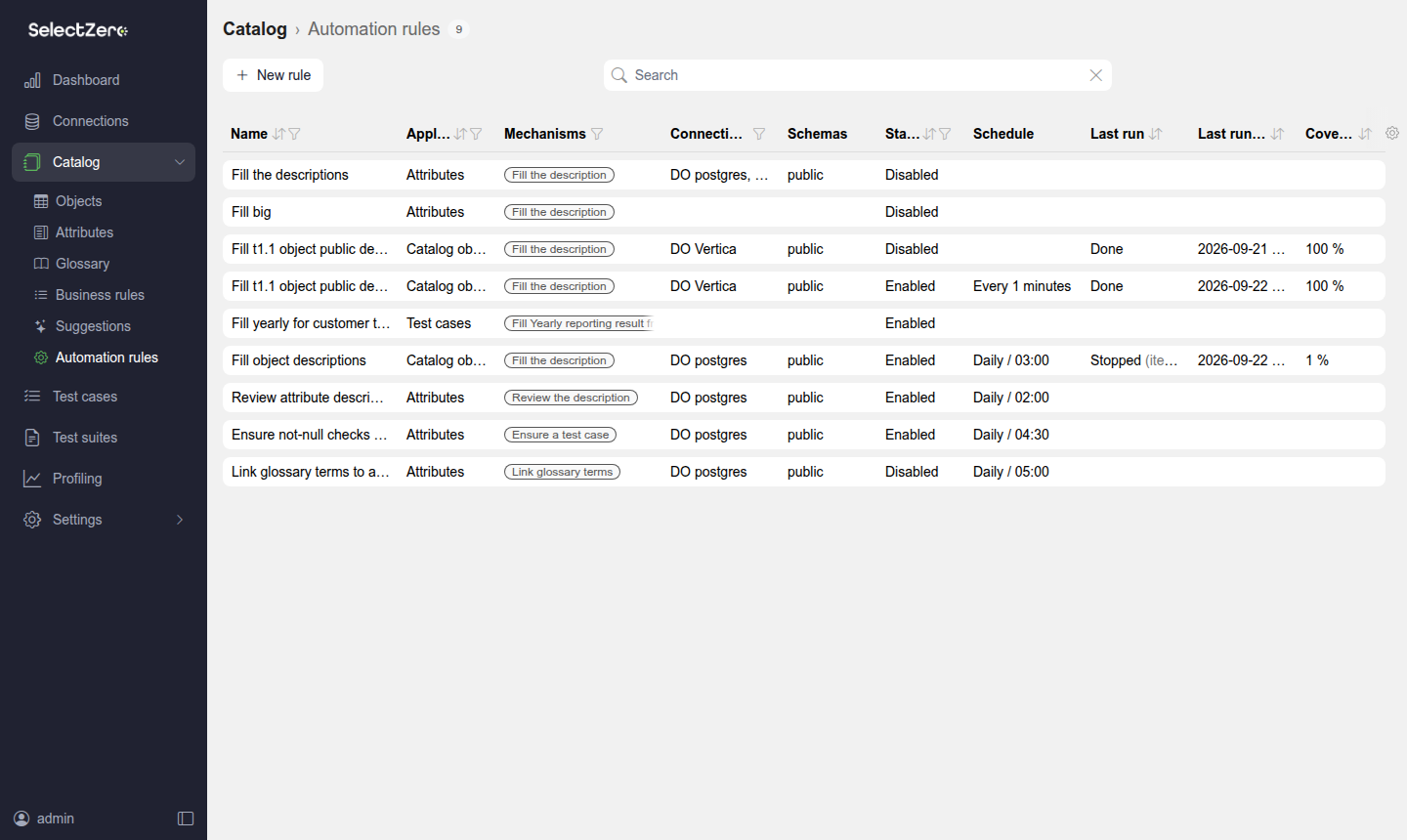Open the Name column filter
This screenshot has width=1407, height=840.
click(294, 134)
